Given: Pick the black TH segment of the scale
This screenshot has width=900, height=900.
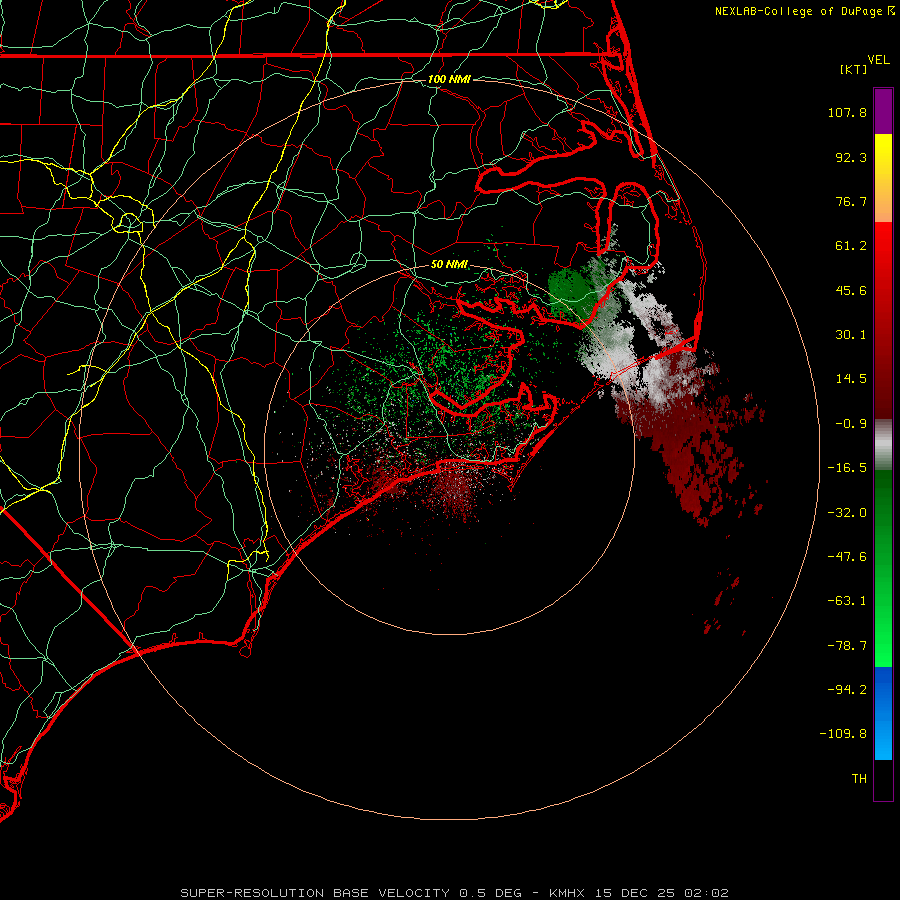Looking at the screenshot, I should [x=883, y=780].
